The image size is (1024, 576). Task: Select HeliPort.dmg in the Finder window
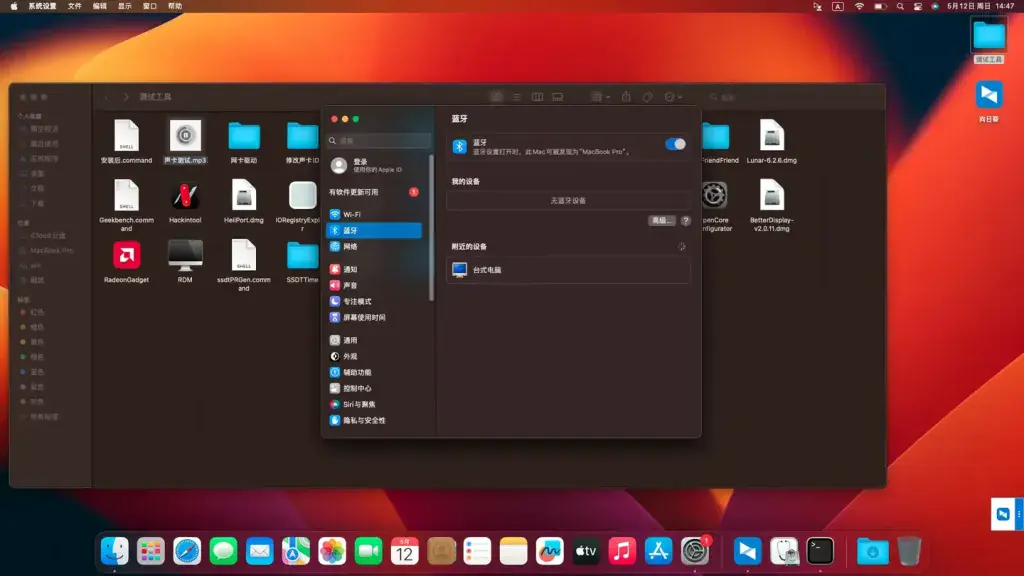(x=244, y=202)
